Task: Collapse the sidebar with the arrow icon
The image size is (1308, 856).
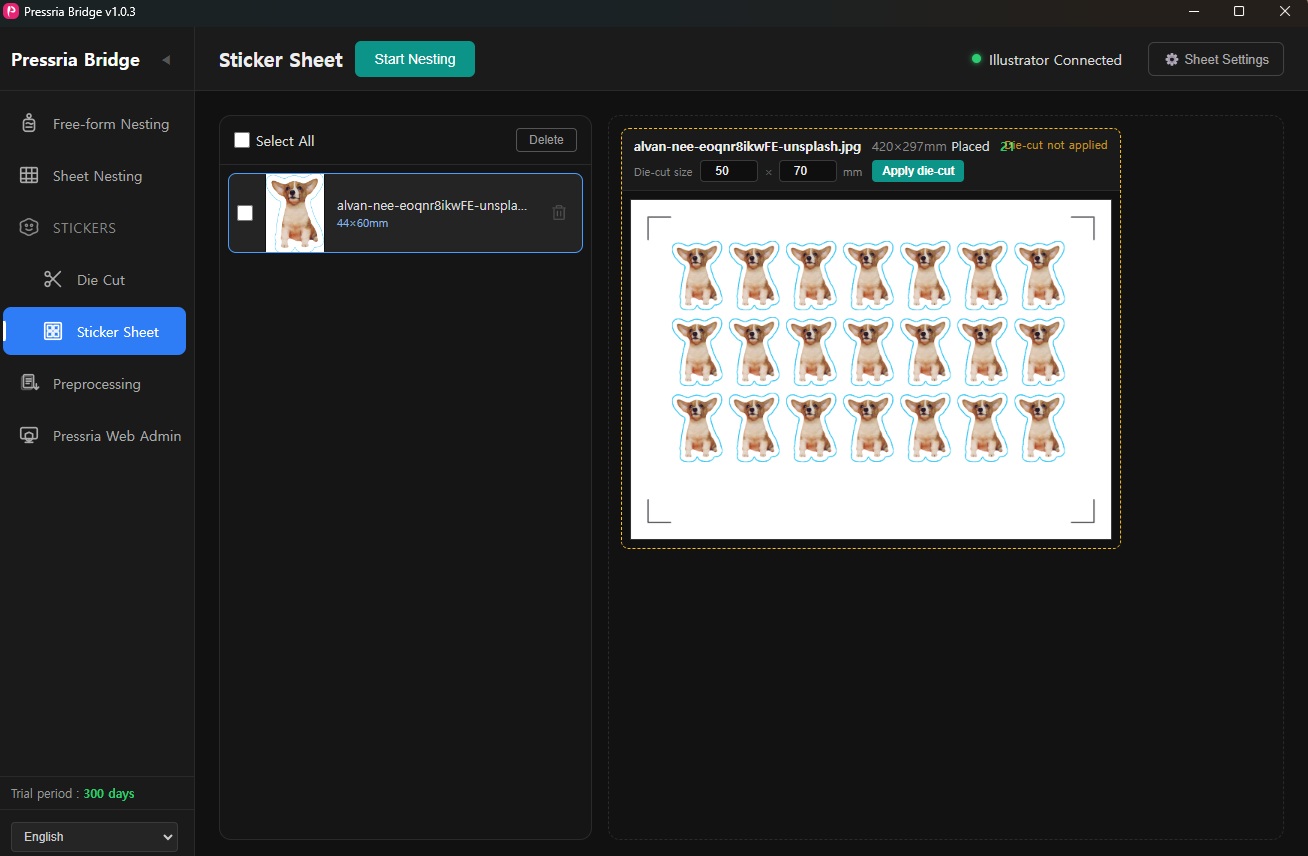Action: [x=166, y=60]
